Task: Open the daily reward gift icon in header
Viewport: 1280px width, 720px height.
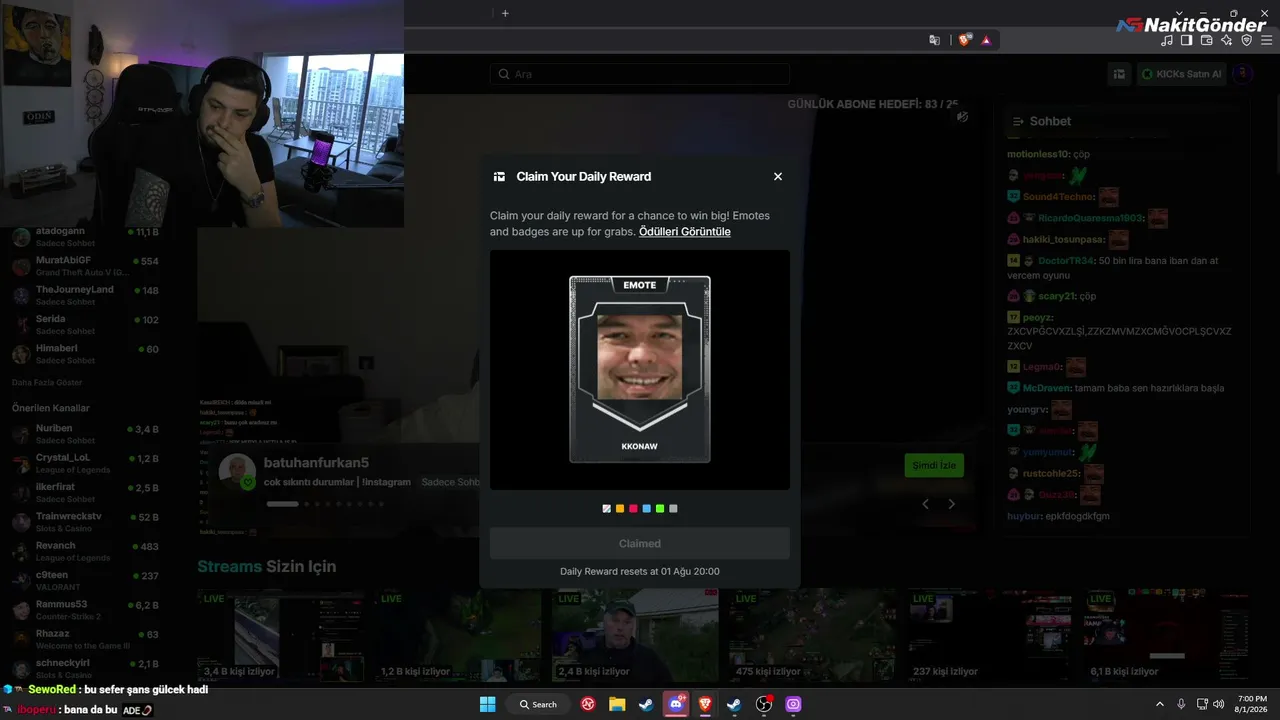Action: (1120, 74)
